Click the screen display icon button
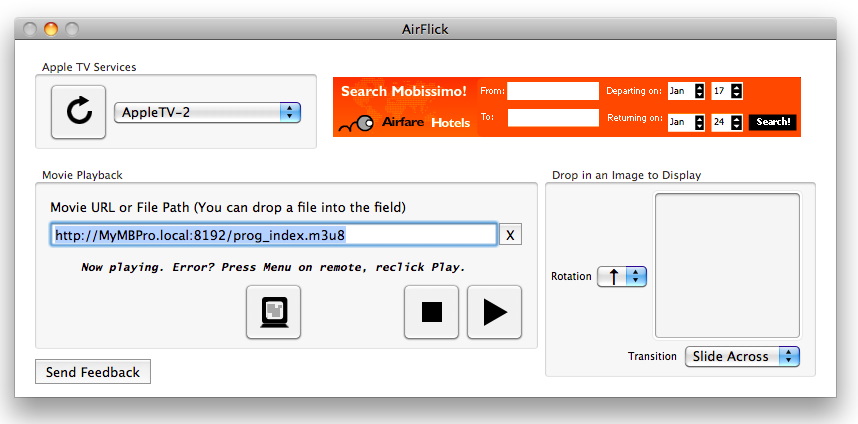The height and width of the screenshot is (424, 858). pyautogui.click(x=273, y=312)
